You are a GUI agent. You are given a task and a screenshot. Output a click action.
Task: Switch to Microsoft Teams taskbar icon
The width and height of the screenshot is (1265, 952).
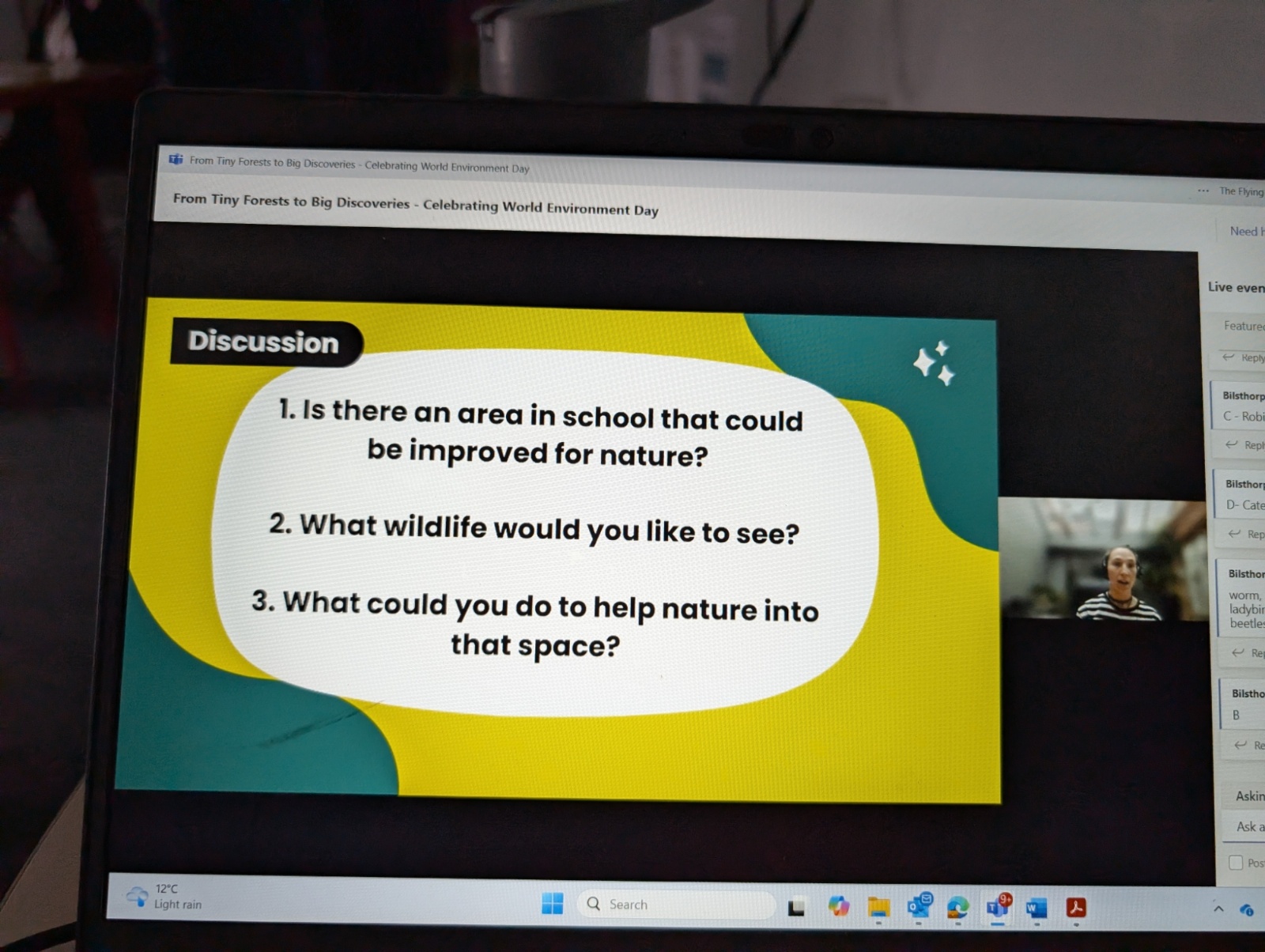pos(998,908)
